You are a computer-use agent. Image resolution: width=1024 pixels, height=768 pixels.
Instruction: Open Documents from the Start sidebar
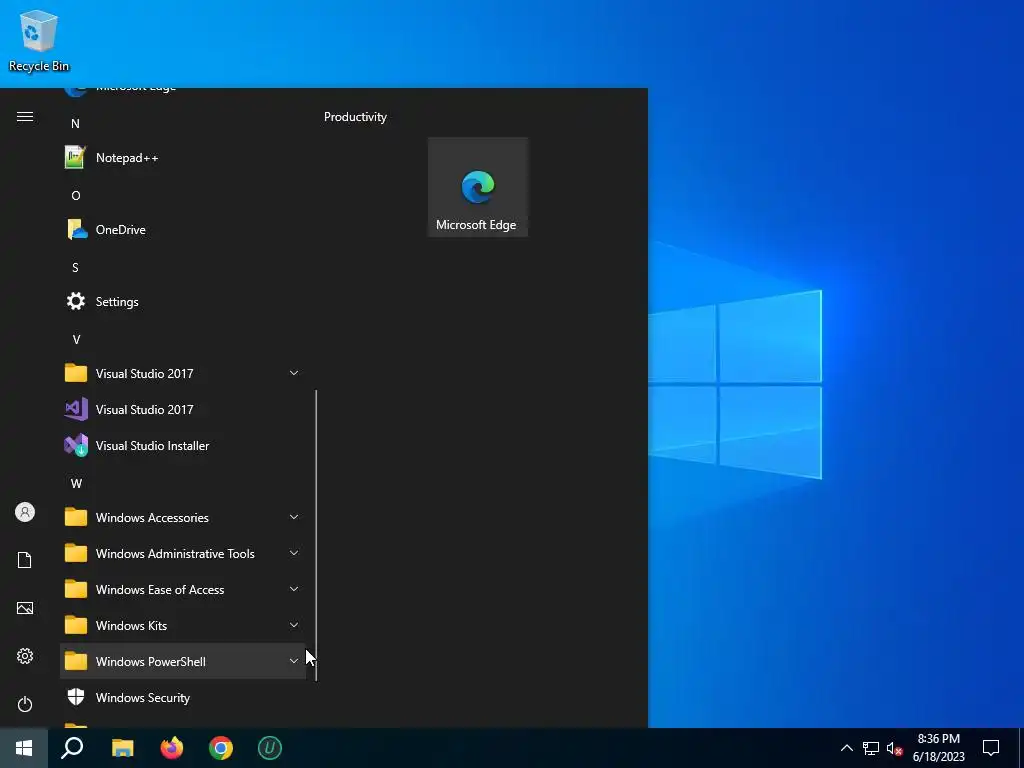[25, 560]
